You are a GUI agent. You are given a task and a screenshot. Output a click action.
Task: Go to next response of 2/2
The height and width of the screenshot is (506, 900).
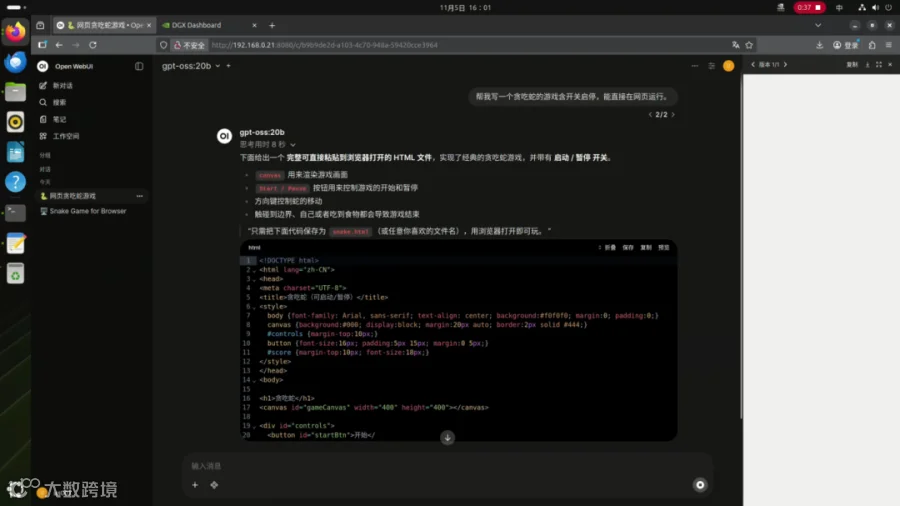(x=673, y=115)
